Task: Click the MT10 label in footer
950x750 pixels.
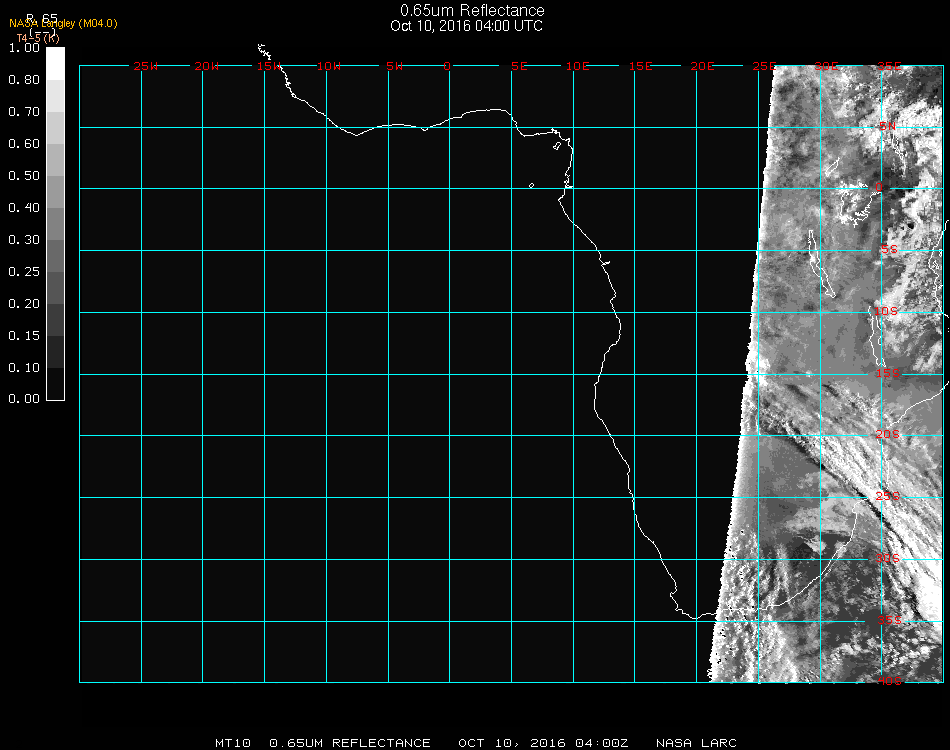Action: pos(232,743)
